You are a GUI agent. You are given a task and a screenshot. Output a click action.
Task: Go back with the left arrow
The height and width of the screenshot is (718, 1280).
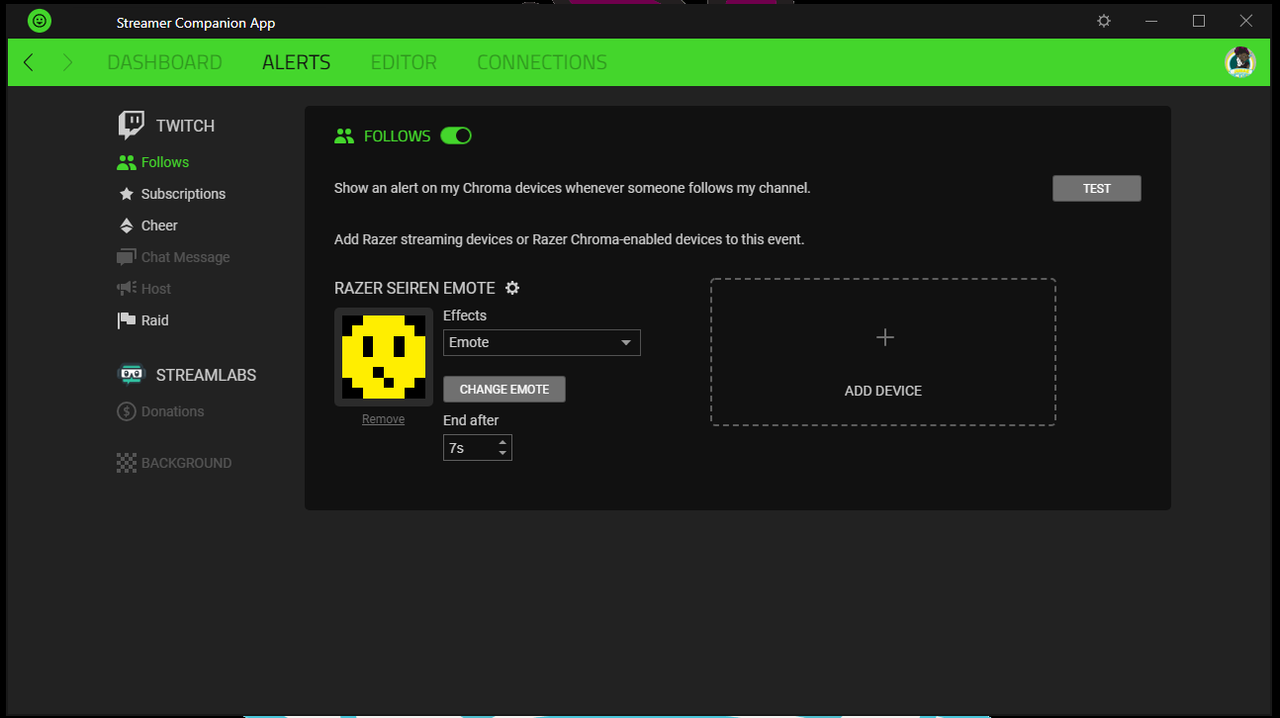click(28, 62)
